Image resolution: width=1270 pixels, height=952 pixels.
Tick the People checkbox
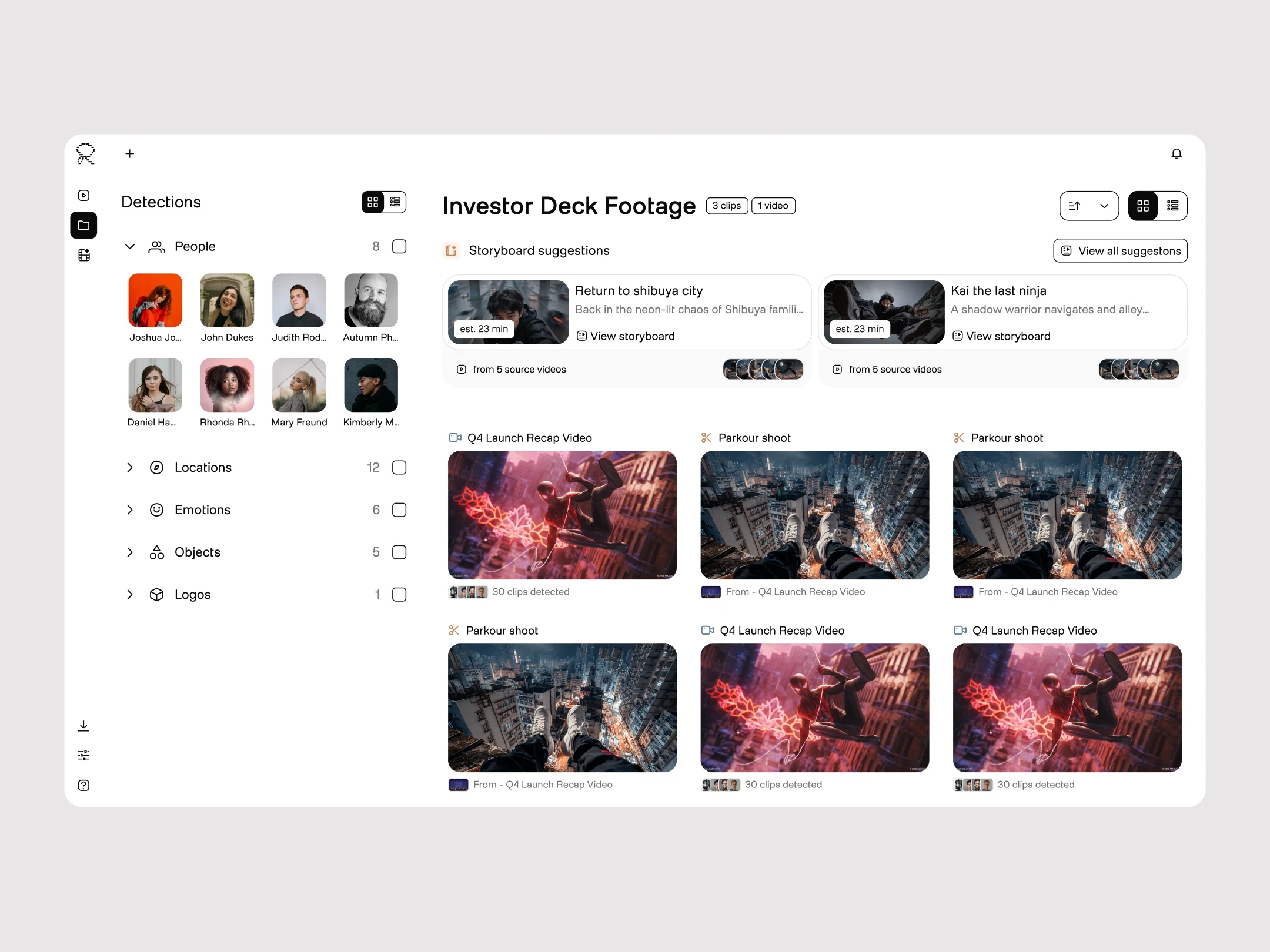click(399, 246)
